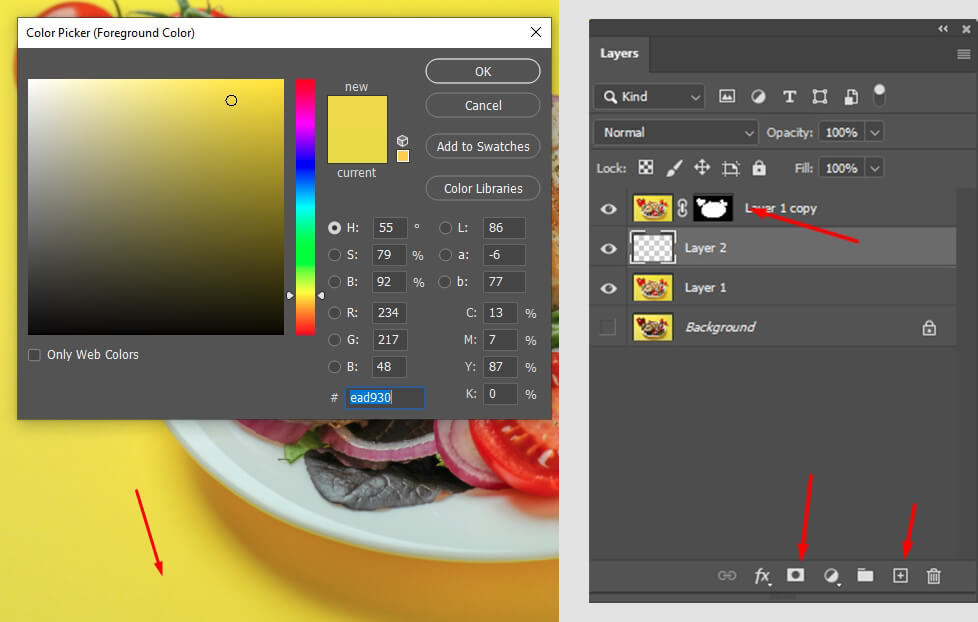Delete layer with trash icon
Screen dimensions: 978x622
pyautogui.click(x=934, y=576)
